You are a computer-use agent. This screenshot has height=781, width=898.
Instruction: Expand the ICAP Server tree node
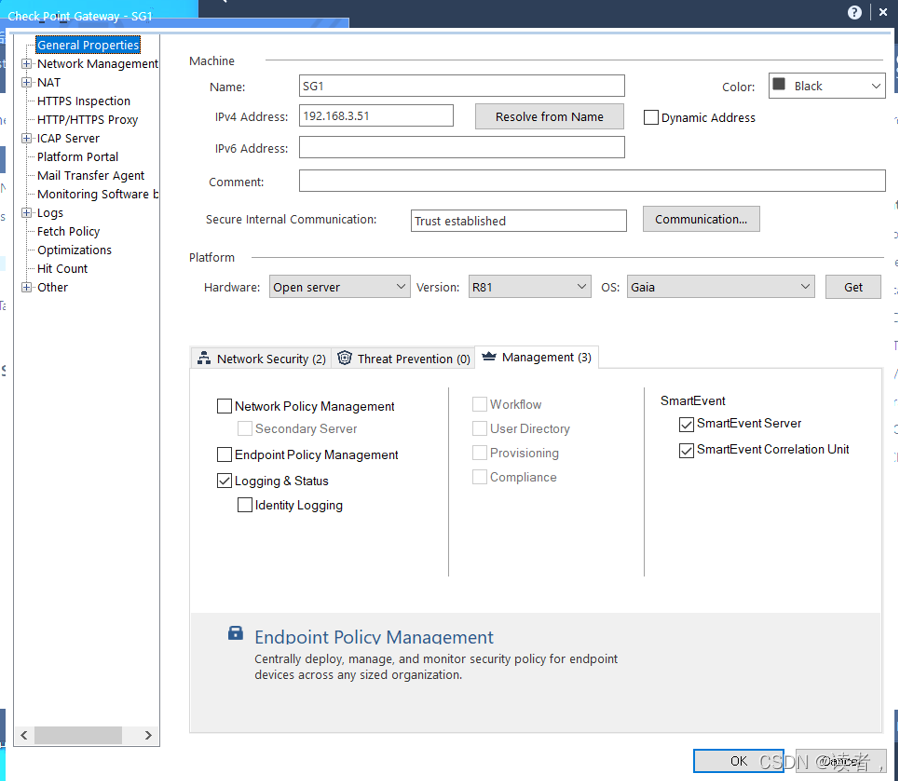pyautogui.click(x=26, y=138)
